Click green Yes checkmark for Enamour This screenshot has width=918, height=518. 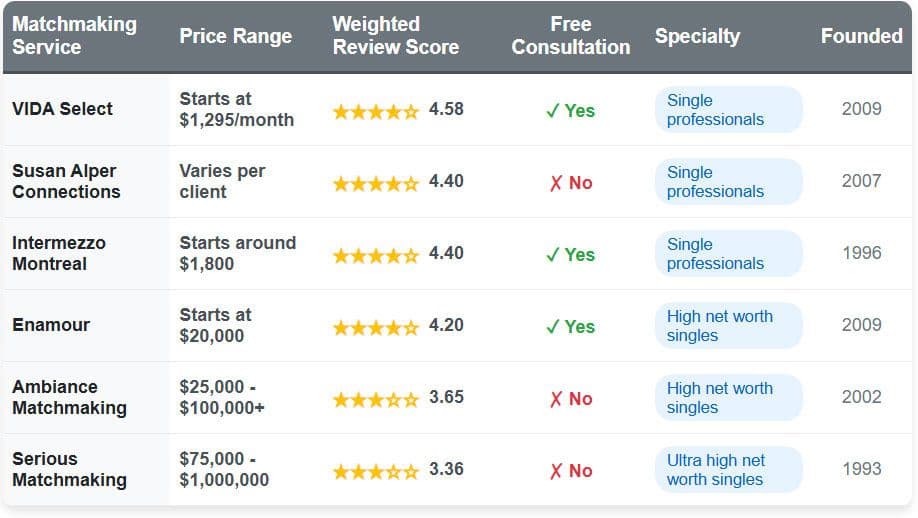coord(570,327)
